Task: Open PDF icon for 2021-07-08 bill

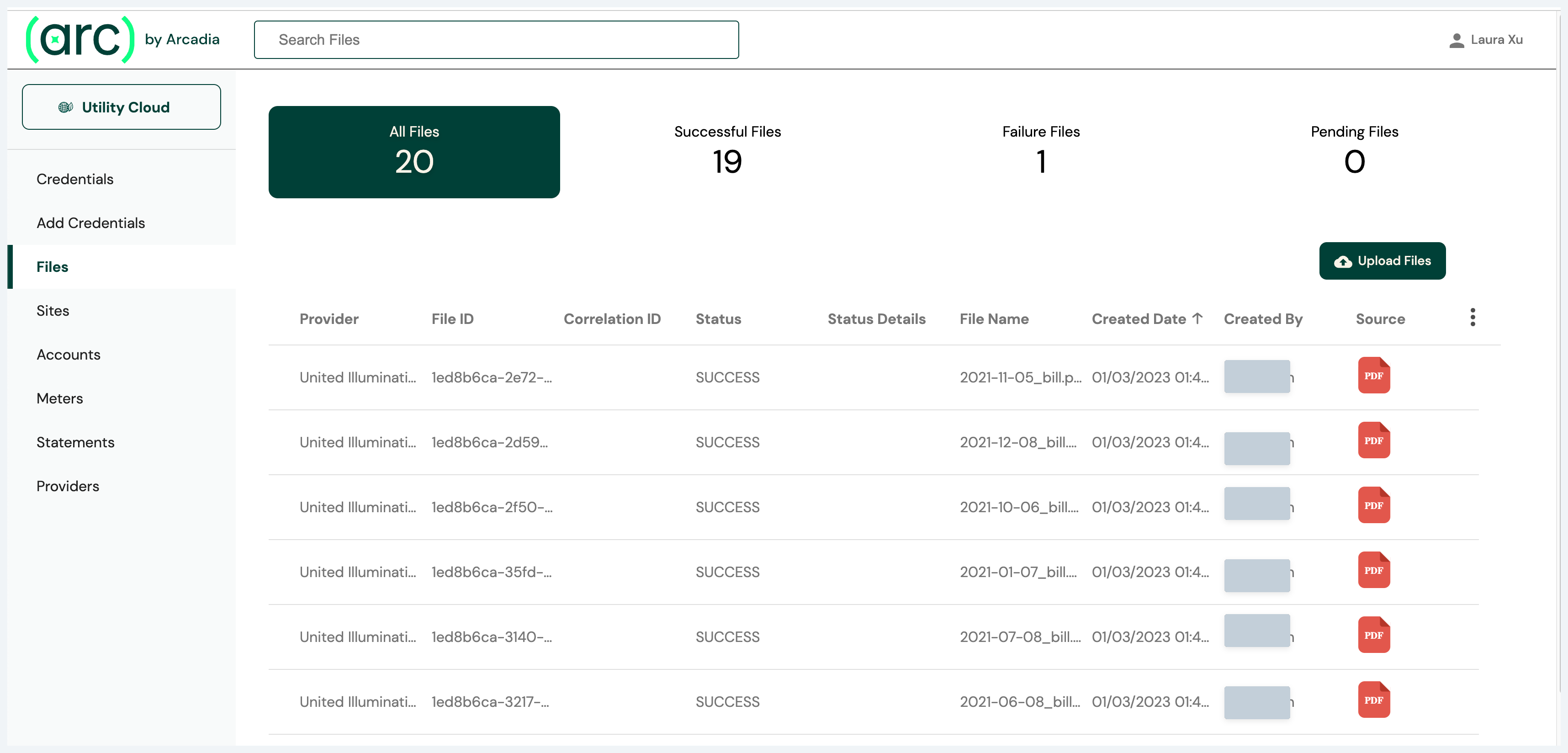Action: click(x=1373, y=635)
